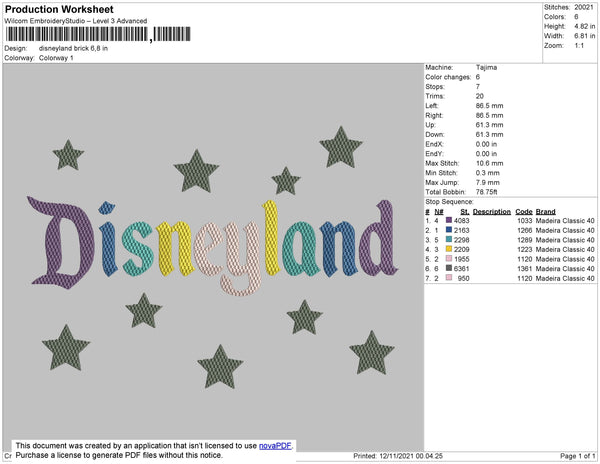
Task: Click the St. column header
Action: tap(465, 212)
